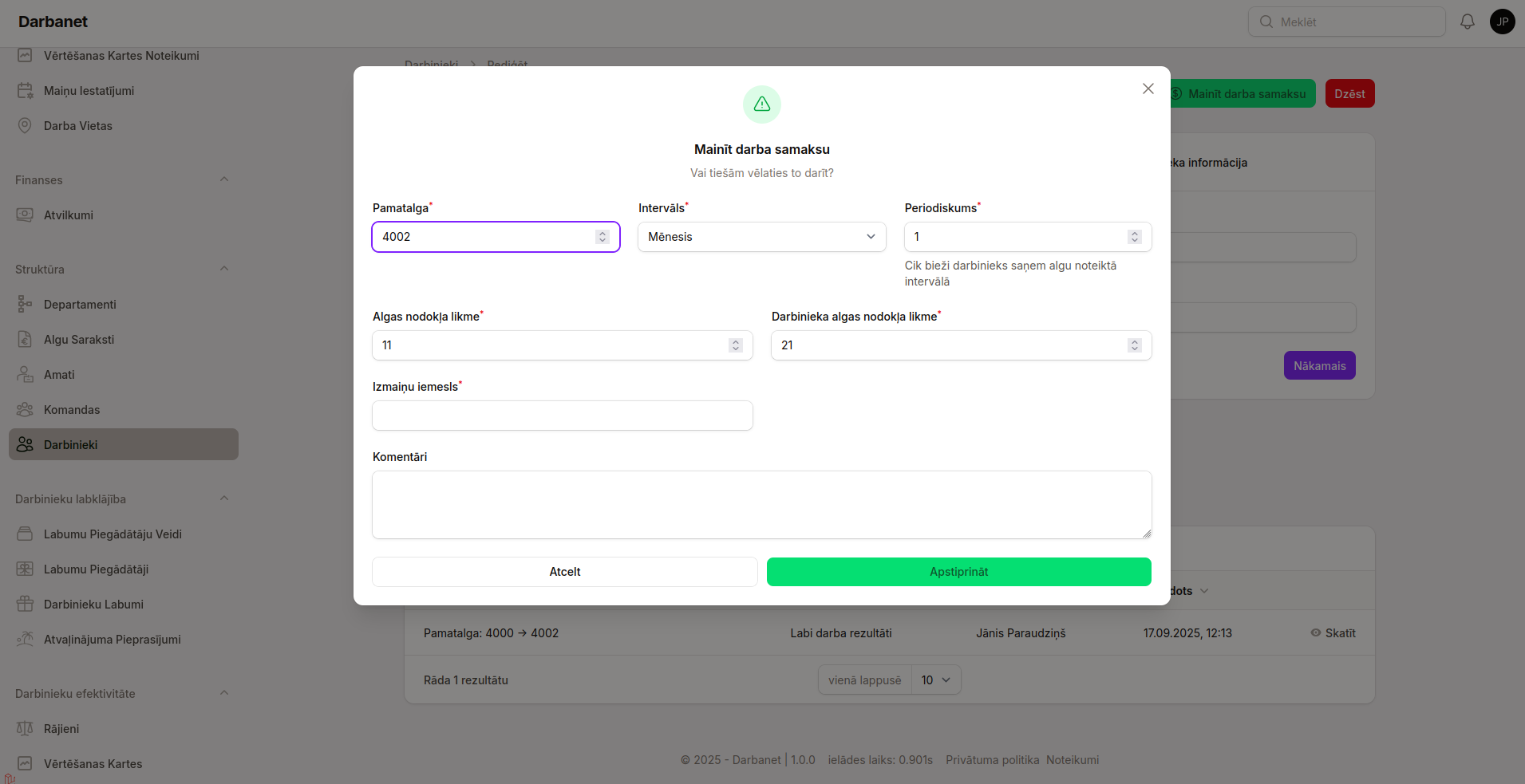1525x784 pixels.
Task: Close the Mainīt darba samaksu dialog
Action: (1148, 89)
